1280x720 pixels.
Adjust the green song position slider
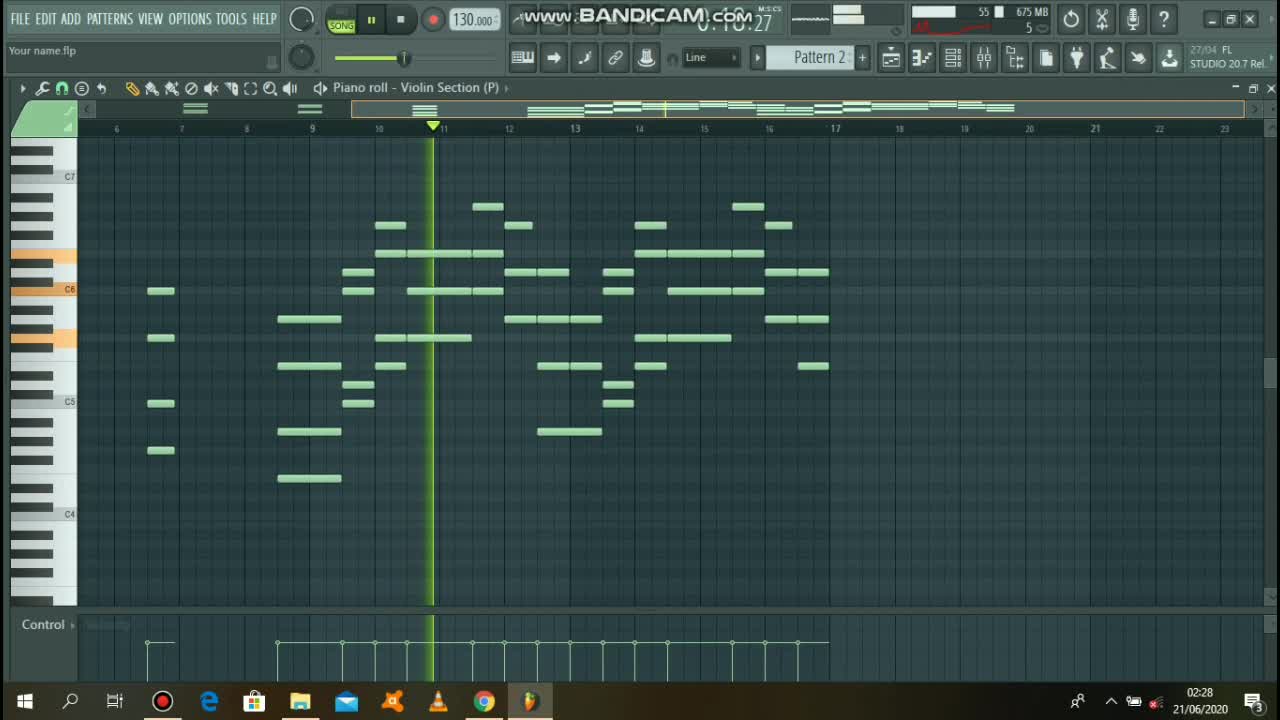click(416, 58)
